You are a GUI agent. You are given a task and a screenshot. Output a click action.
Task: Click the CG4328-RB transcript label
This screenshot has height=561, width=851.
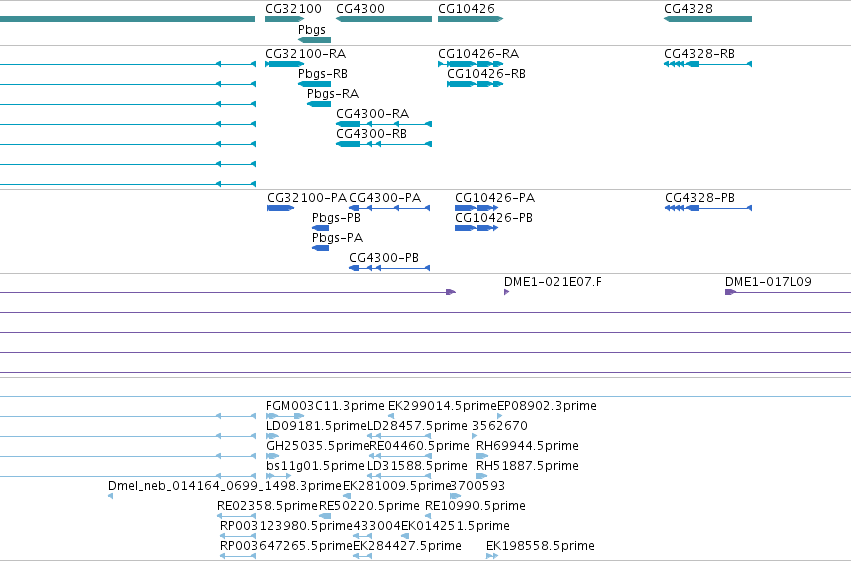[x=700, y=54]
